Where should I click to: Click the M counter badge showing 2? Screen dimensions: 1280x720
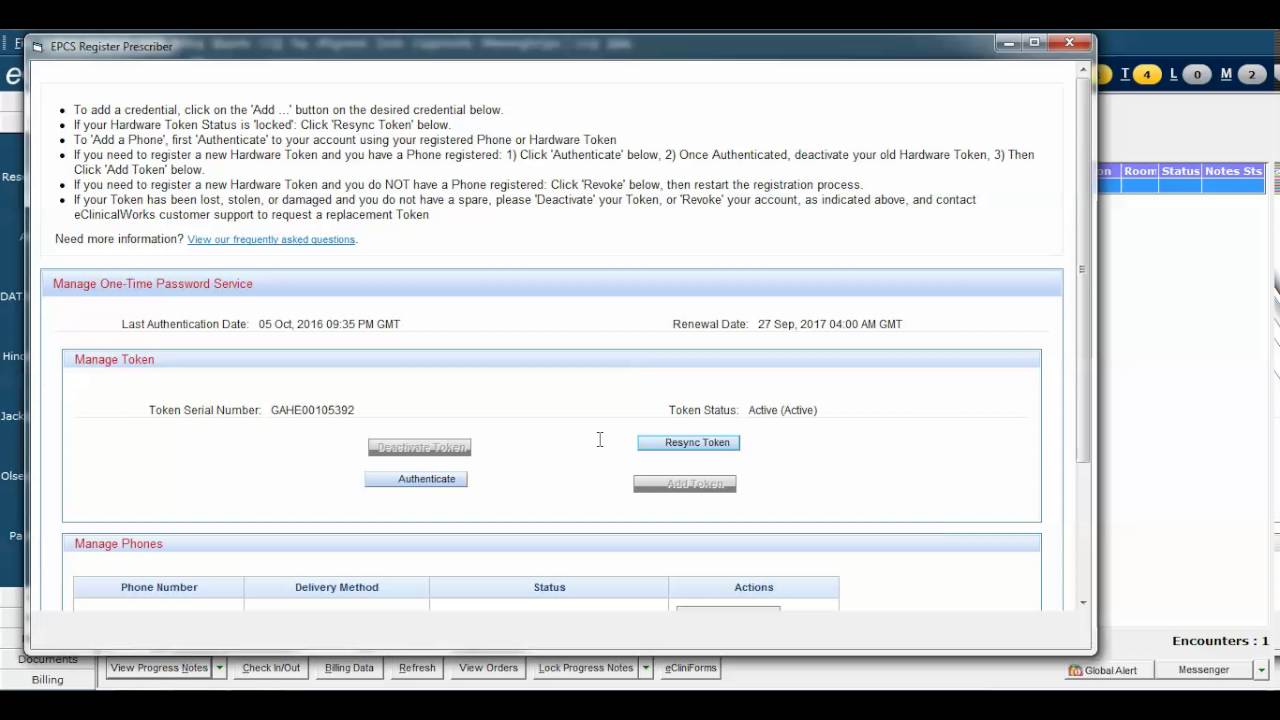tap(1252, 75)
